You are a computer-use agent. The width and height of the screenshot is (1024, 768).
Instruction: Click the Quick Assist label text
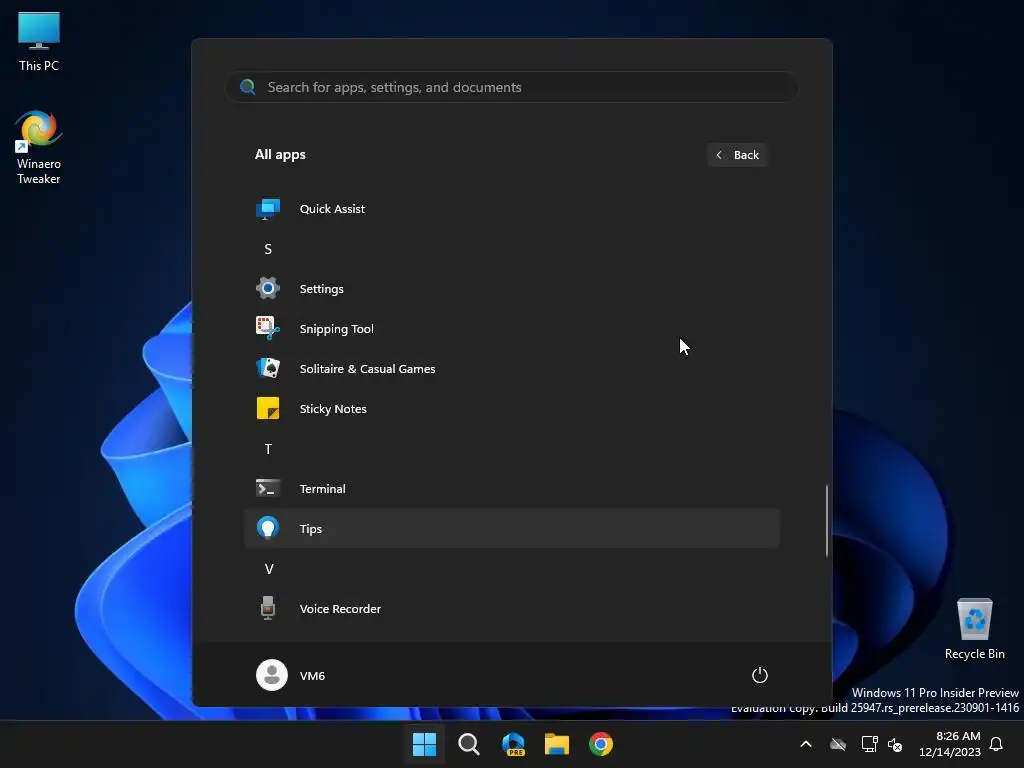point(332,209)
